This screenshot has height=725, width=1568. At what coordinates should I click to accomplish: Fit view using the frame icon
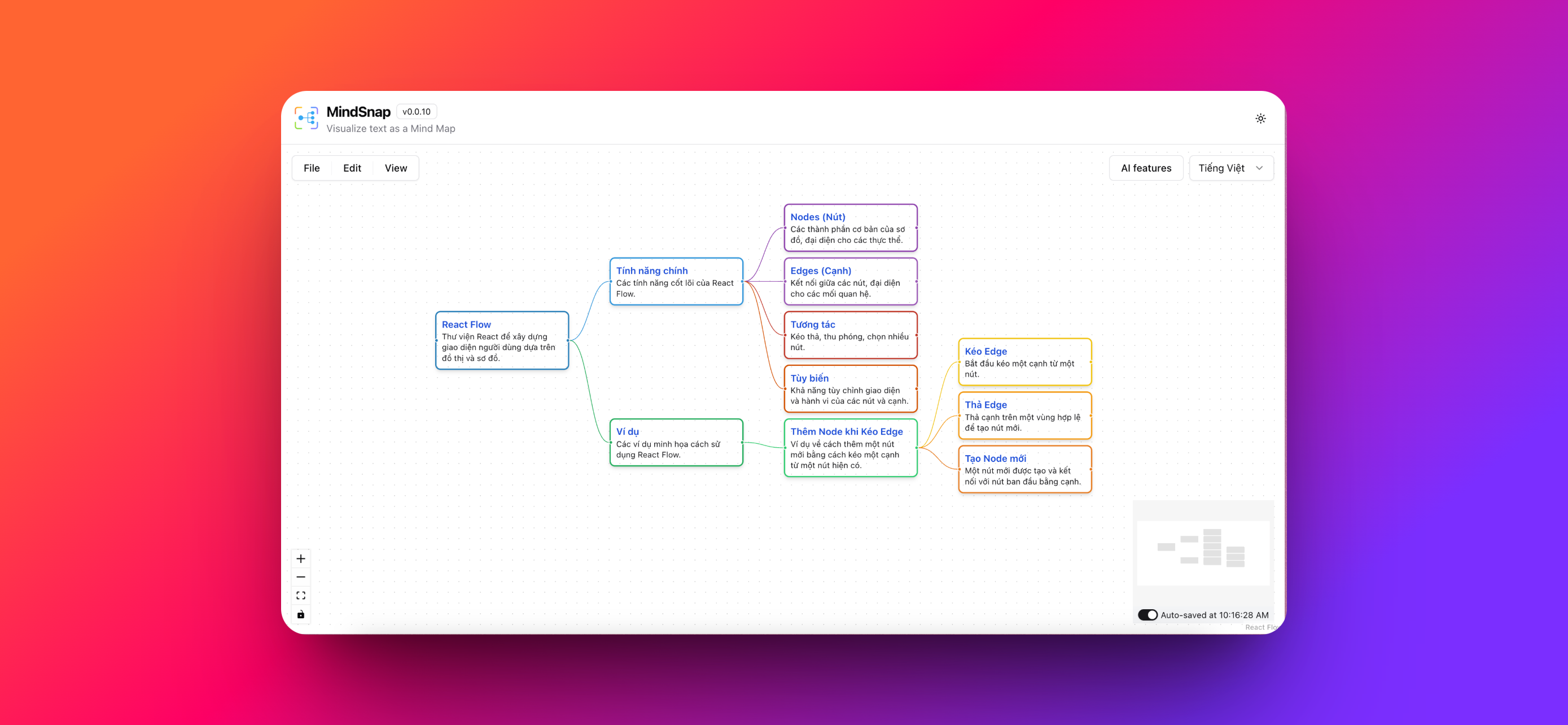pyautogui.click(x=301, y=595)
